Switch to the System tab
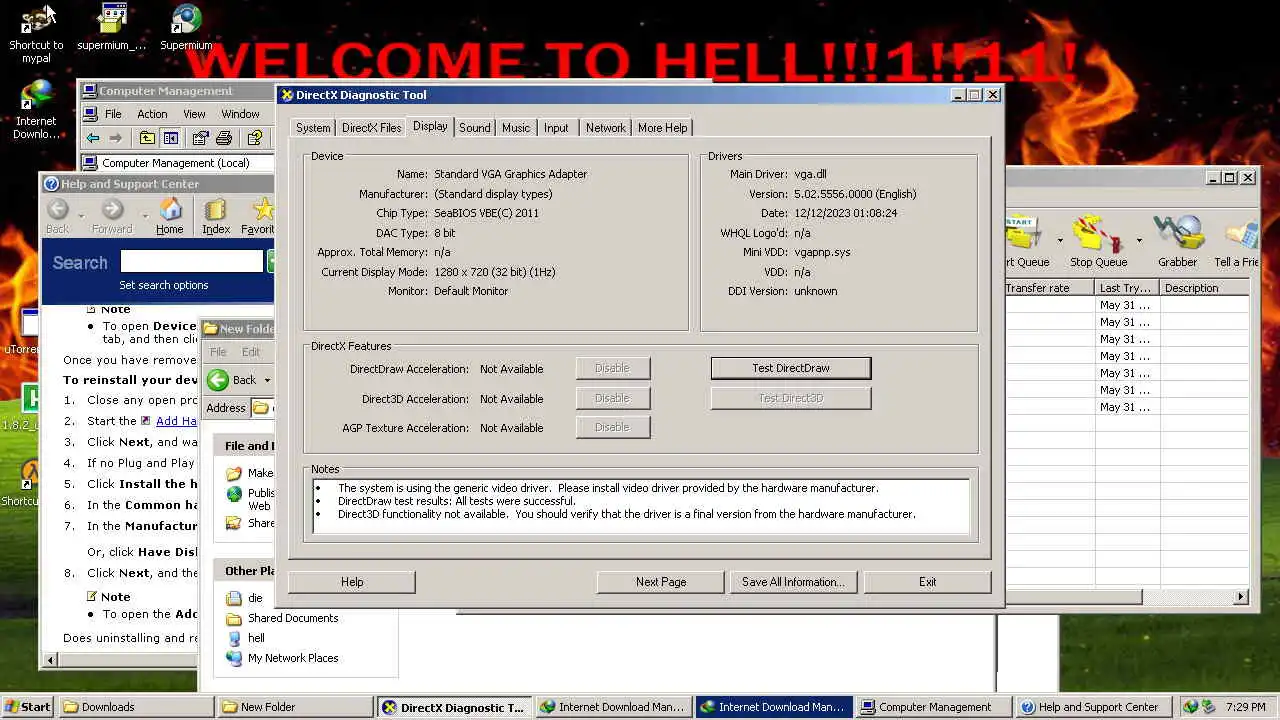Viewport: 1280px width, 720px height. pyautogui.click(x=313, y=128)
